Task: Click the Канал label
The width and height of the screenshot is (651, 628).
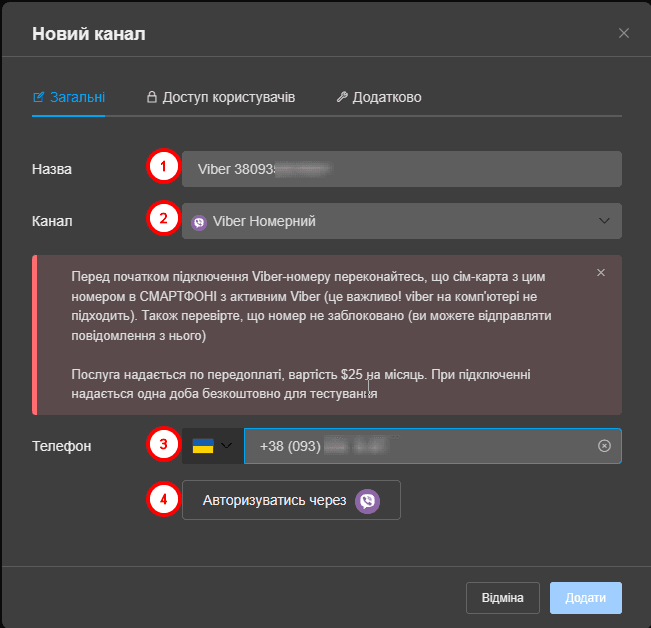Action: (52, 221)
